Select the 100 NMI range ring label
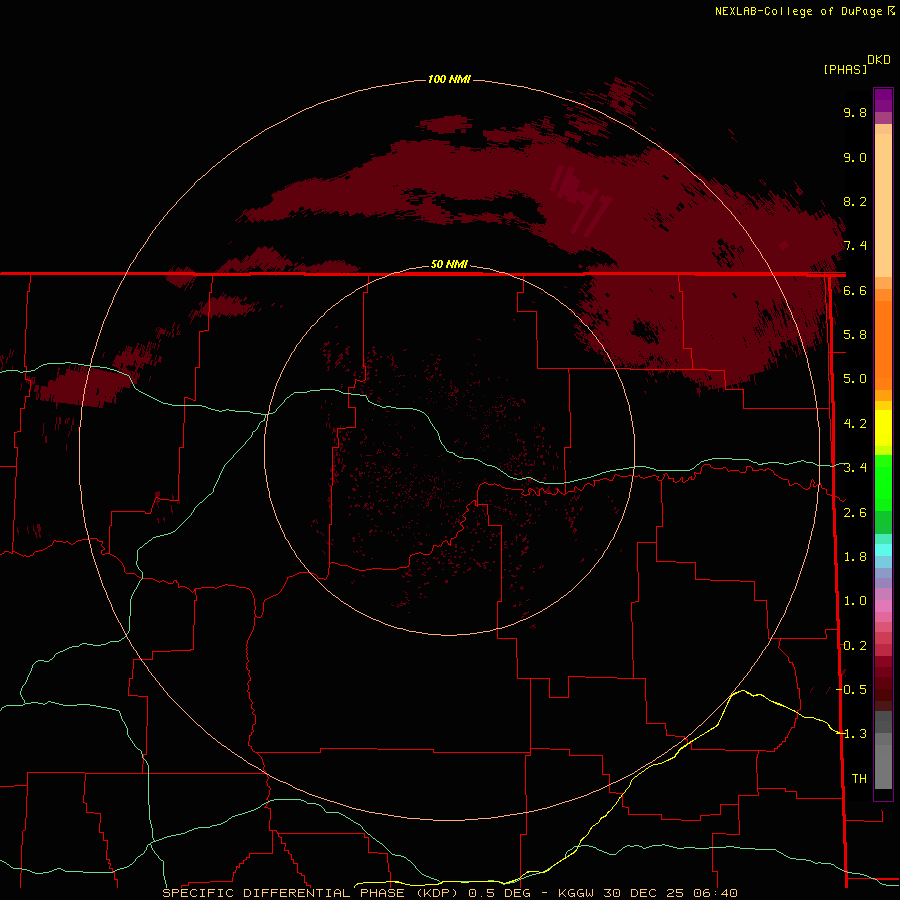This screenshot has width=900, height=900. [x=449, y=79]
